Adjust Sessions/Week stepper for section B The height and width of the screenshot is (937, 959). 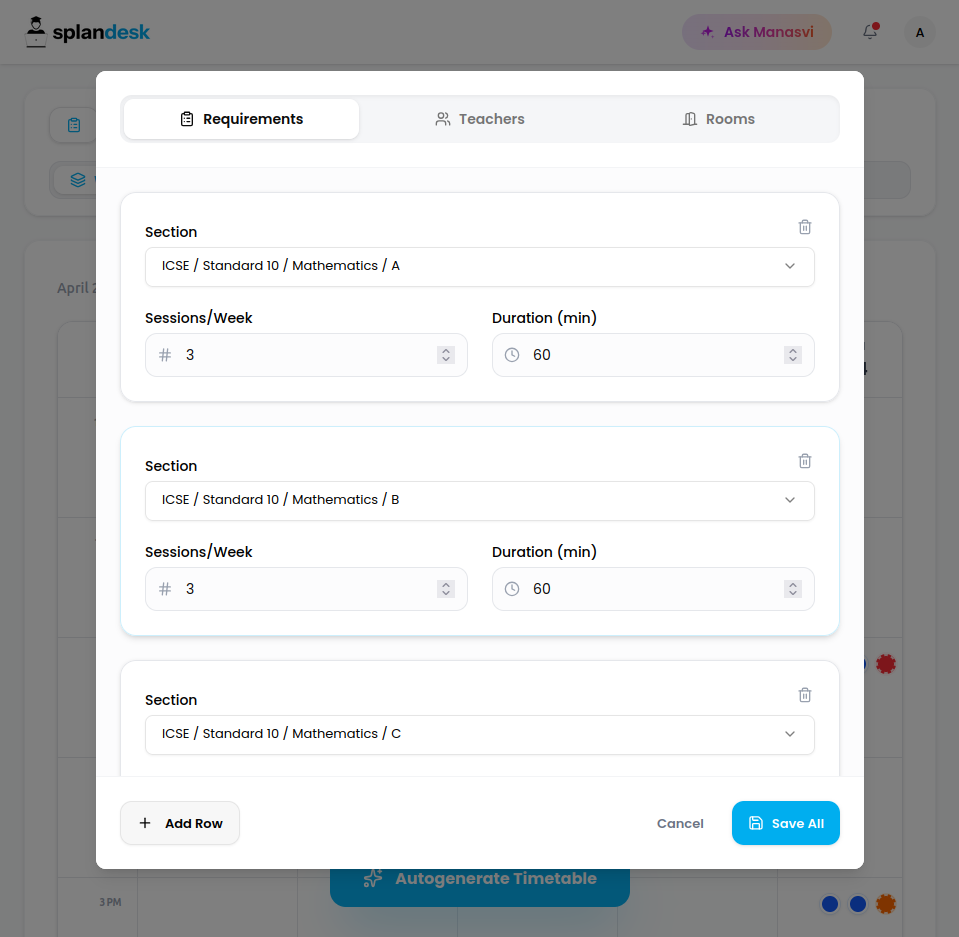tap(446, 589)
